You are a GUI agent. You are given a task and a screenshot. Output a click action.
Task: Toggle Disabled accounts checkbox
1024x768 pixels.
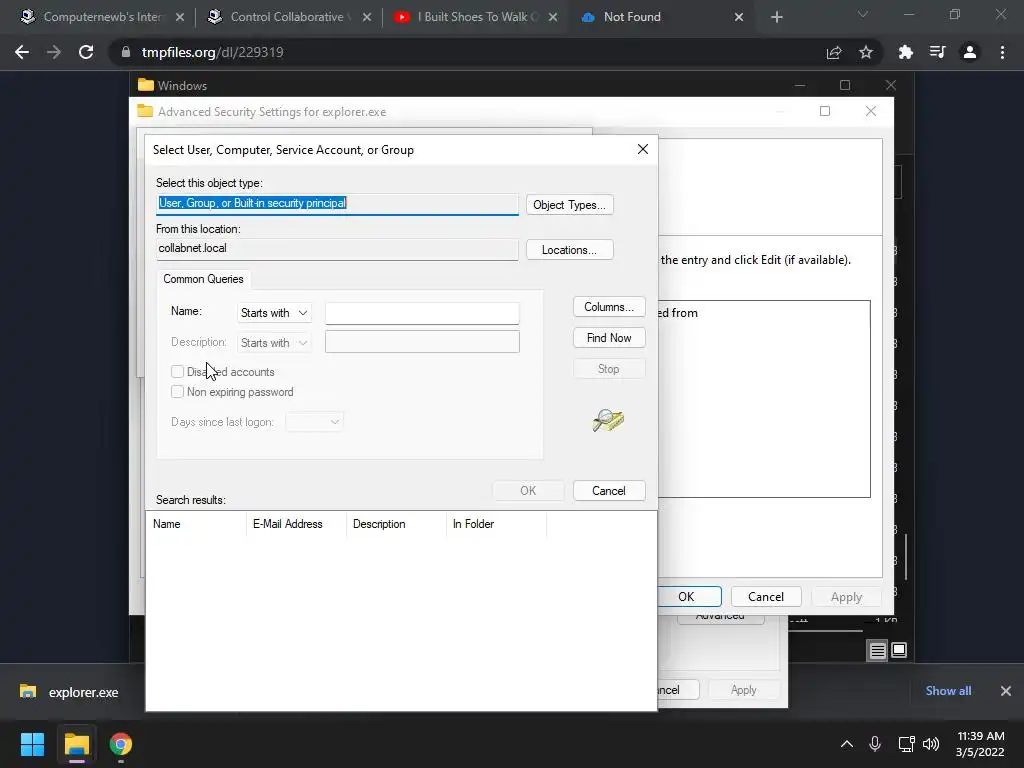coord(177,372)
